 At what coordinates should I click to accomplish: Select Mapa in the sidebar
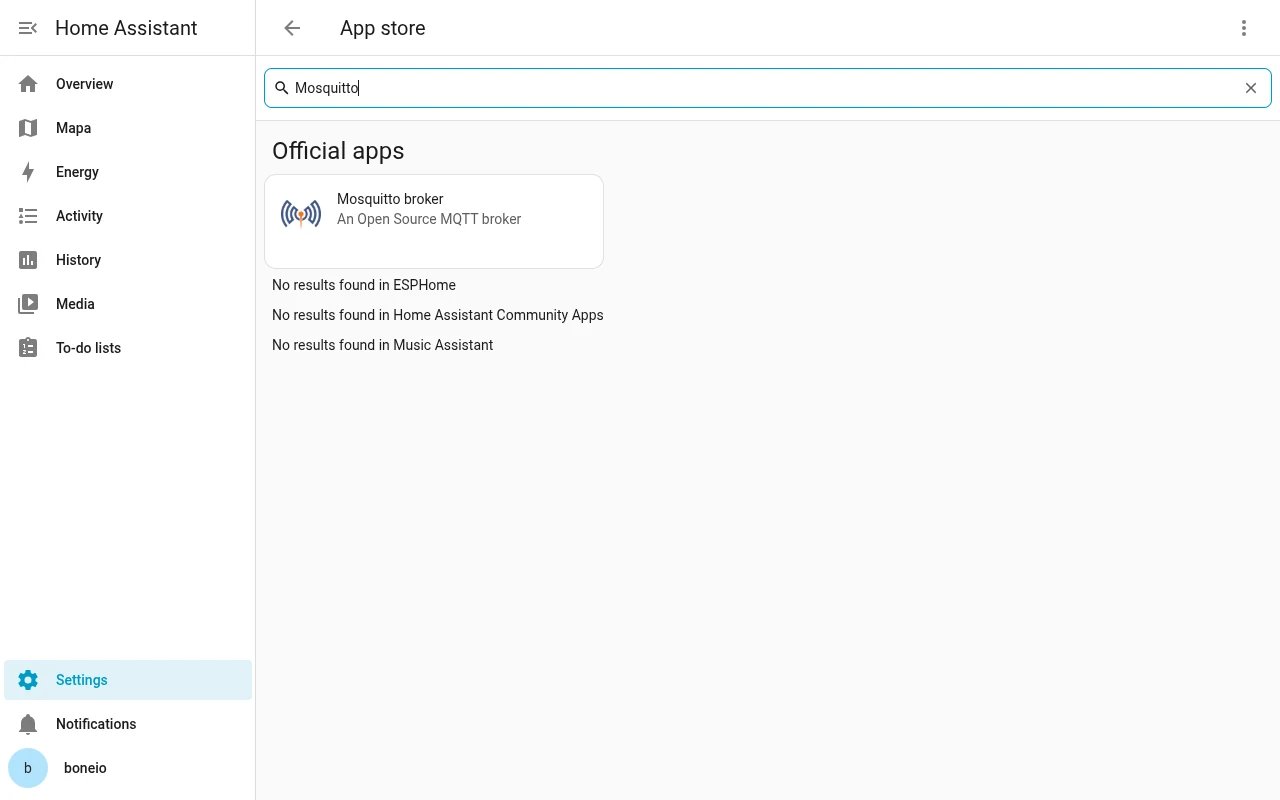pyautogui.click(x=128, y=128)
